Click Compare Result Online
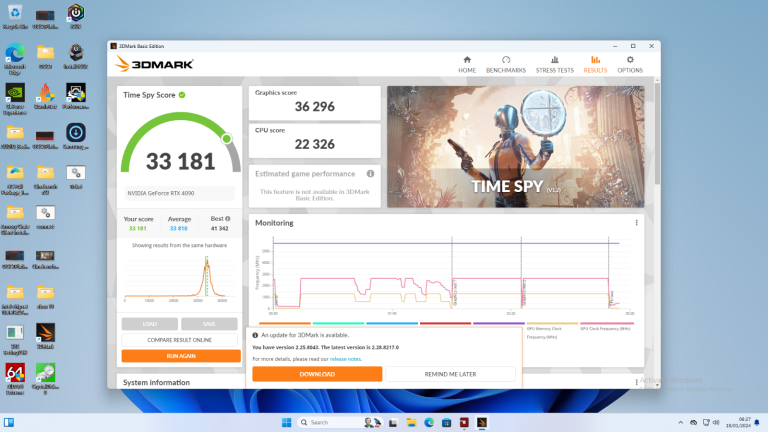The width and height of the screenshot is (768, 432). 181,340
